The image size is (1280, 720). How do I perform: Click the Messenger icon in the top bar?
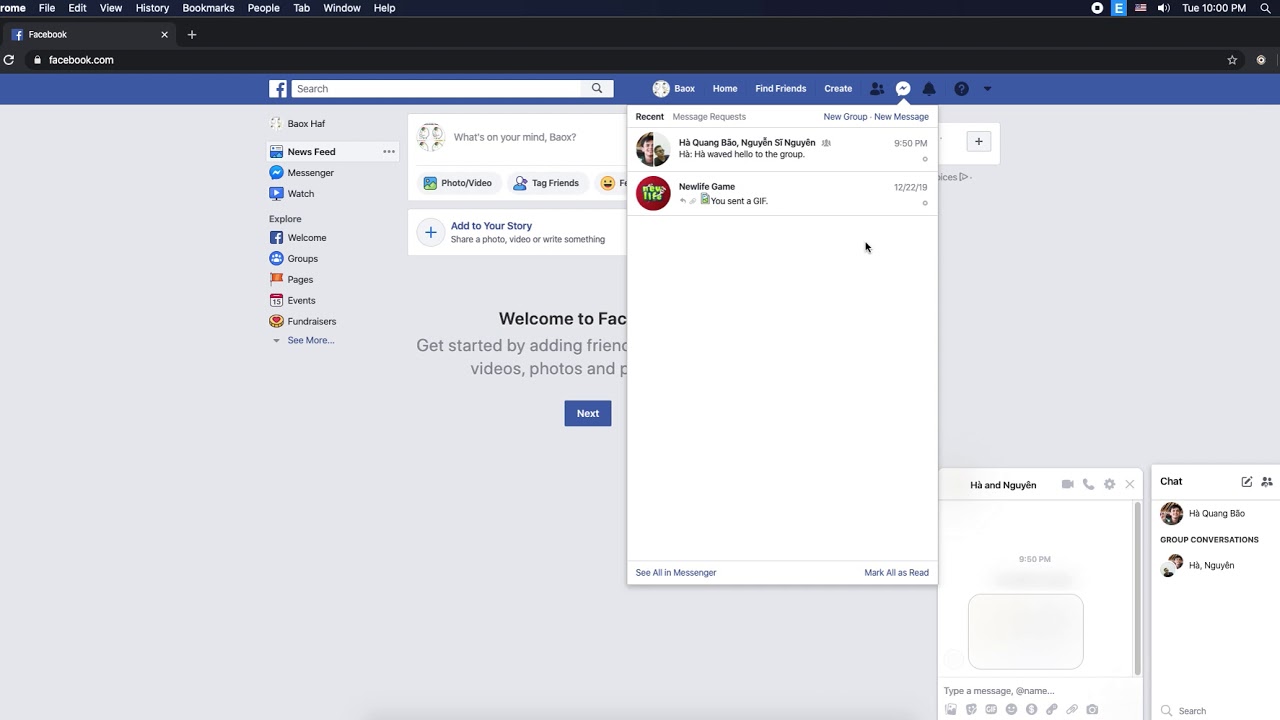point(903,89)
